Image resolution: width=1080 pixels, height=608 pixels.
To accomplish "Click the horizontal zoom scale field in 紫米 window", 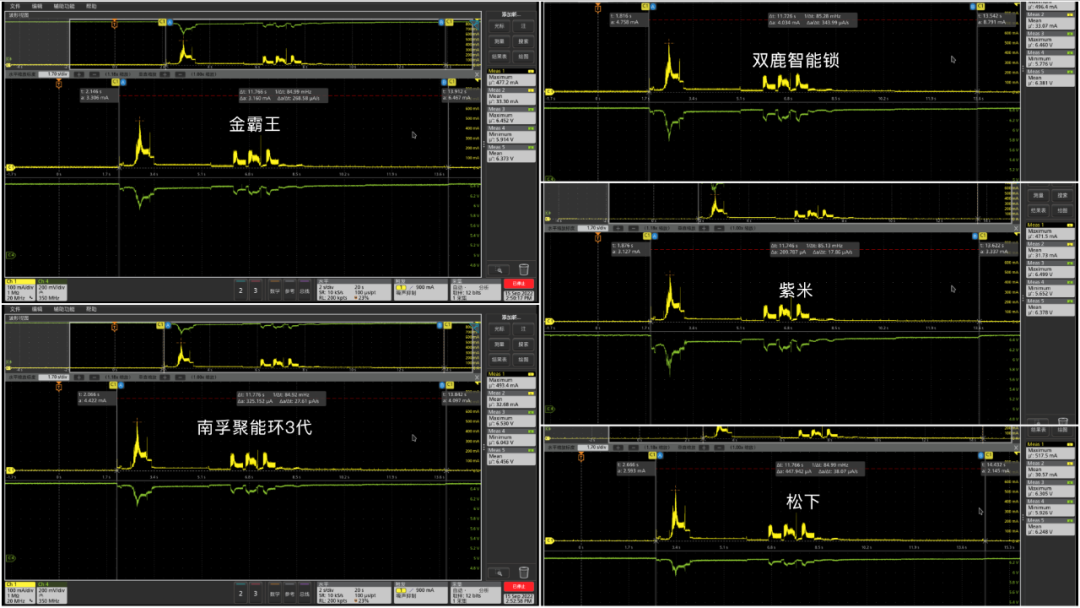I will point(594,228).
